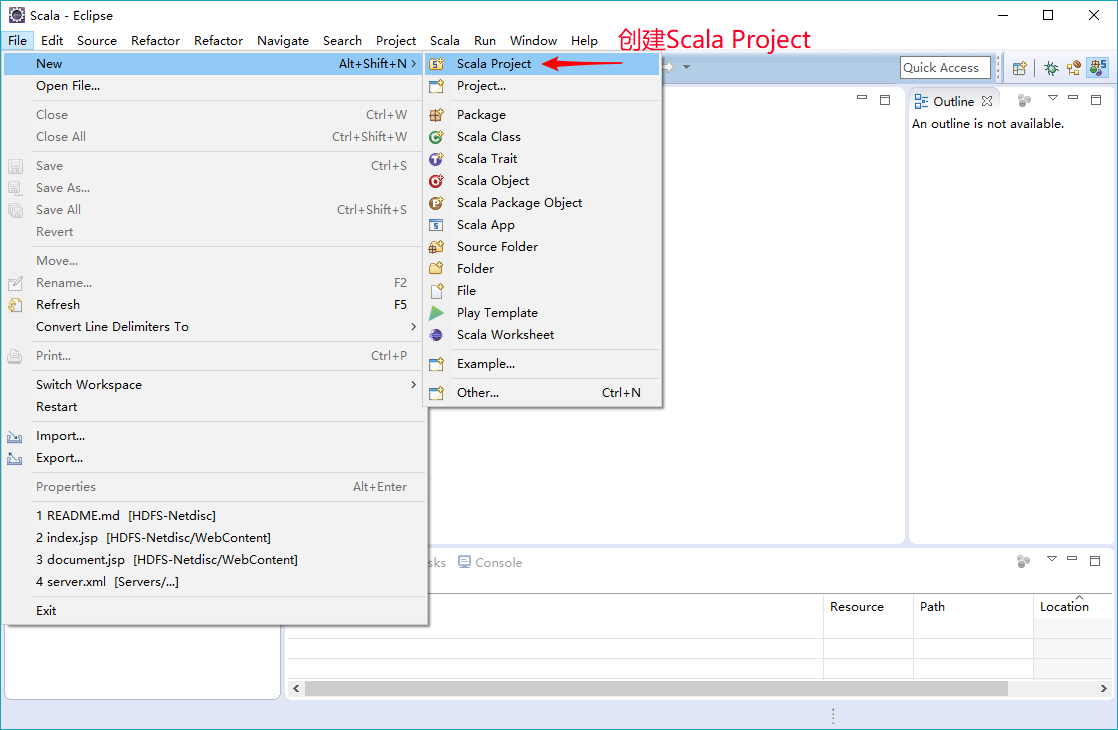Open the Help menu
This screenshot has height=730, width=1118.
pyautogui.click(x=585, y=41)
